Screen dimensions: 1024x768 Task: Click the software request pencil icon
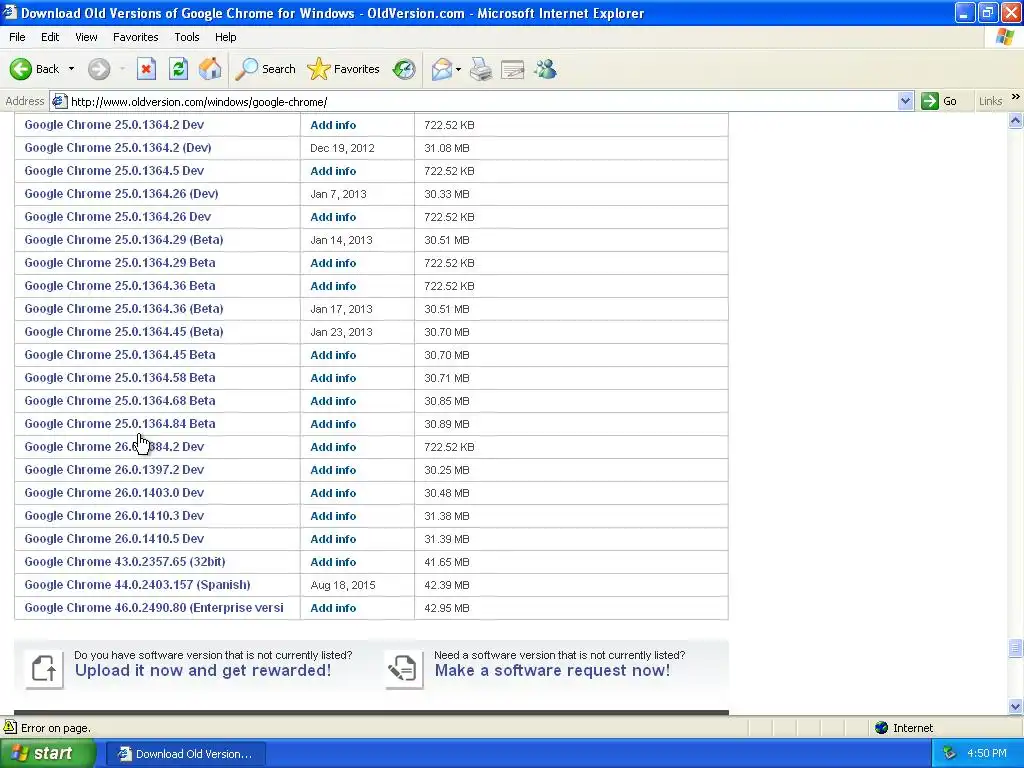[404, 669]
